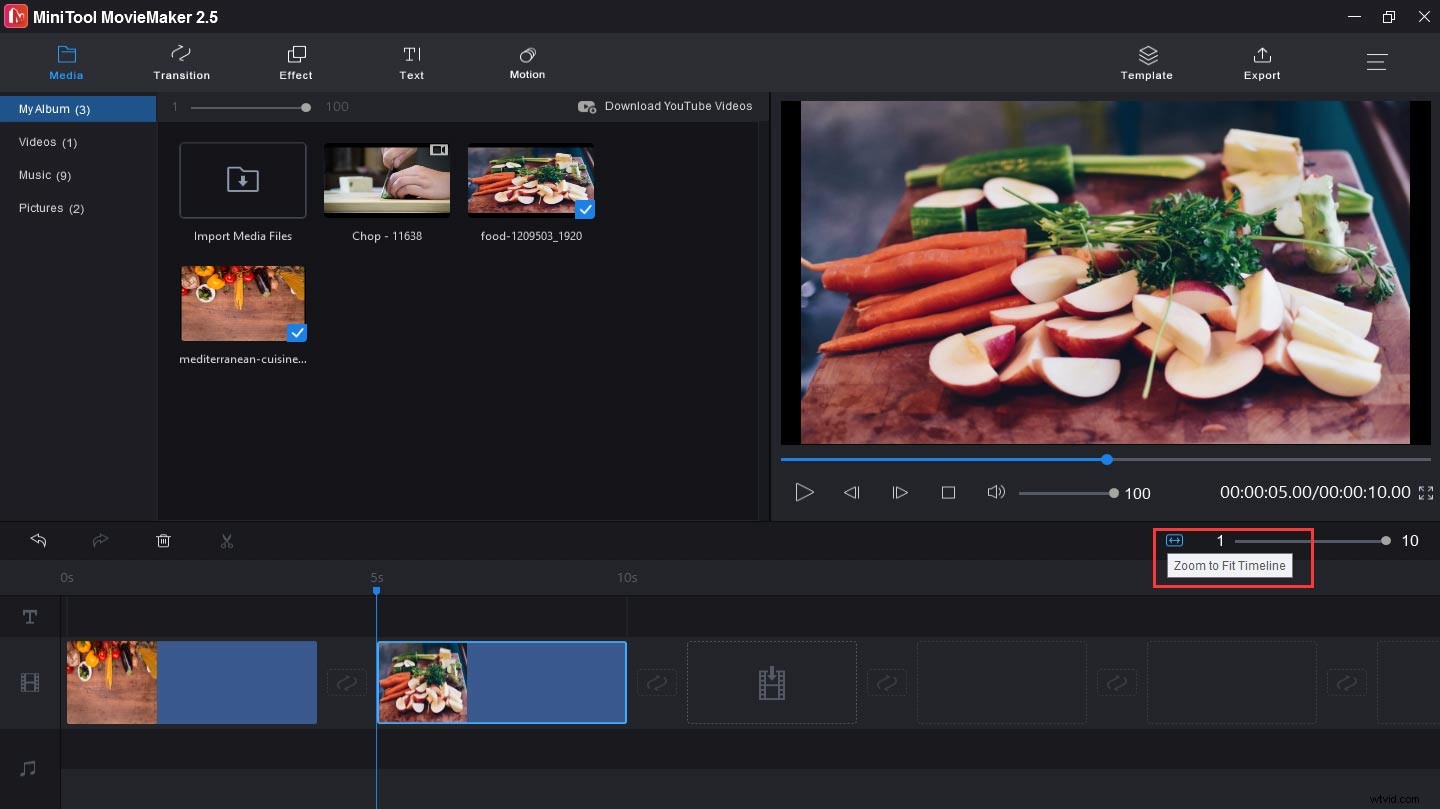Open the Motion effects panel

(x=527, y=62)
